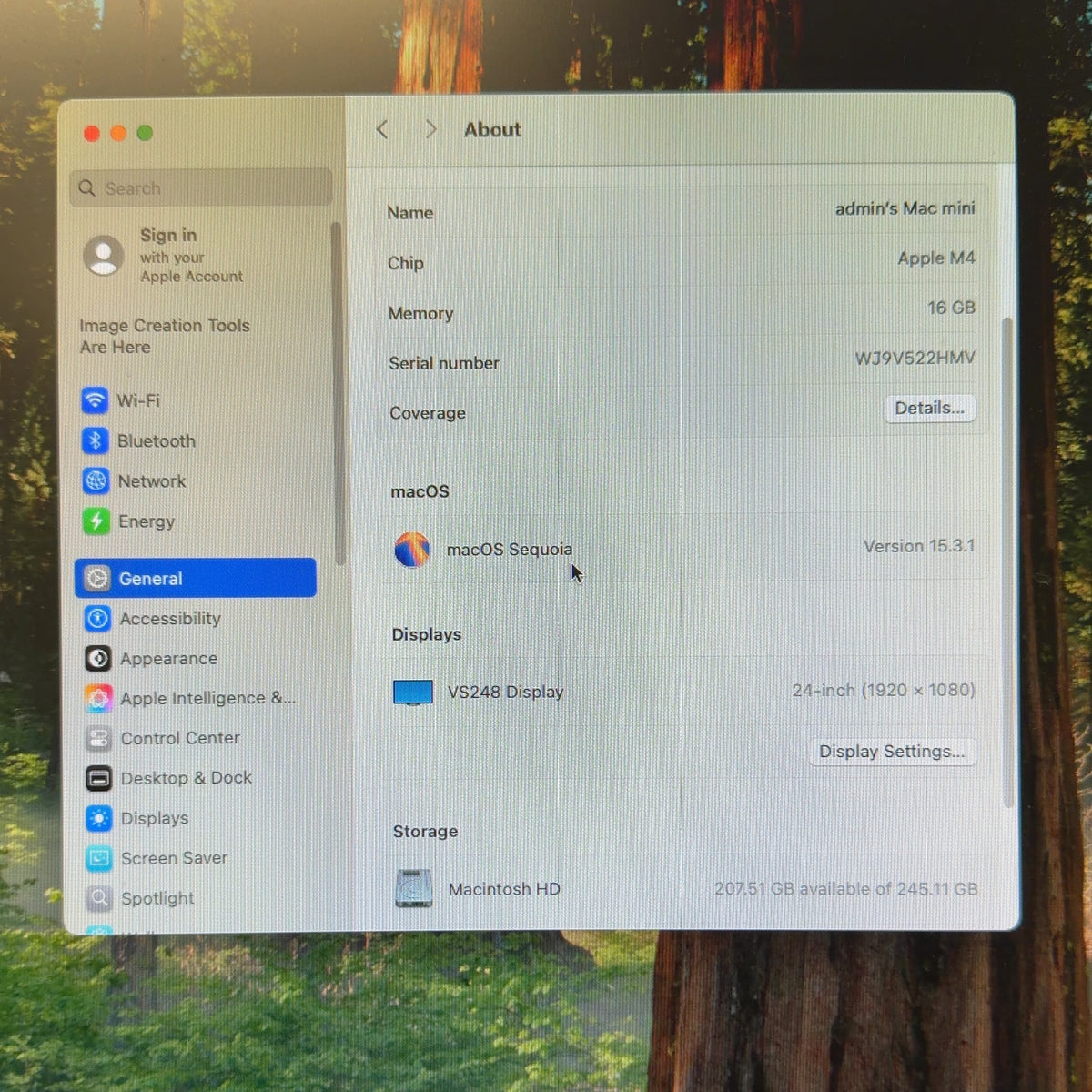Click the search magnifier icon

(x=87, y=187)
